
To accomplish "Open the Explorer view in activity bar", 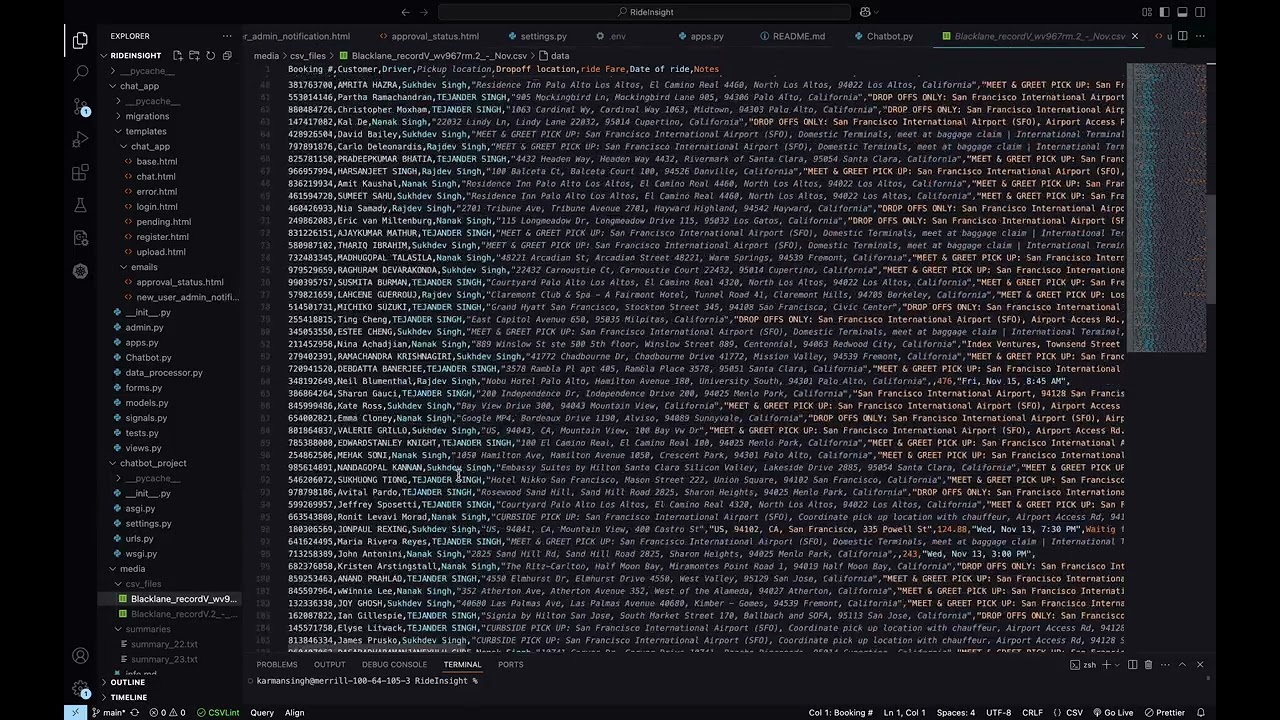I will [80, 40].
